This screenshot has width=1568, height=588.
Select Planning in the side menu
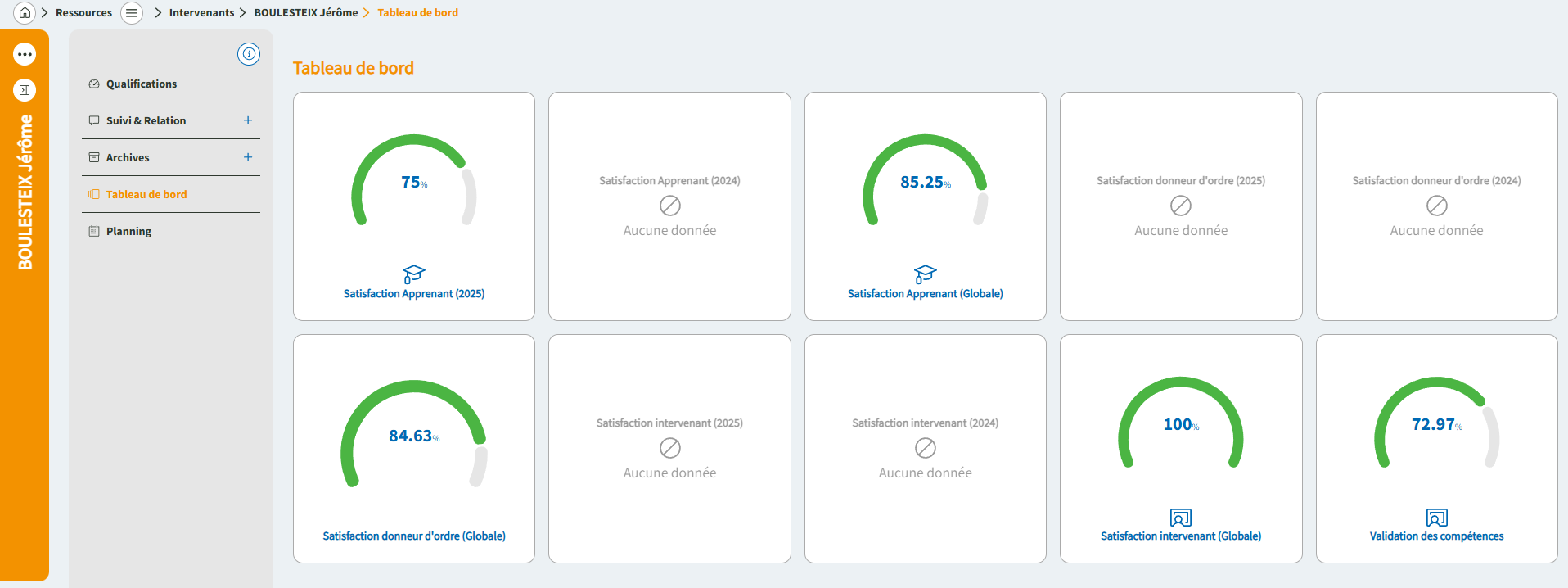pos(128,231)
